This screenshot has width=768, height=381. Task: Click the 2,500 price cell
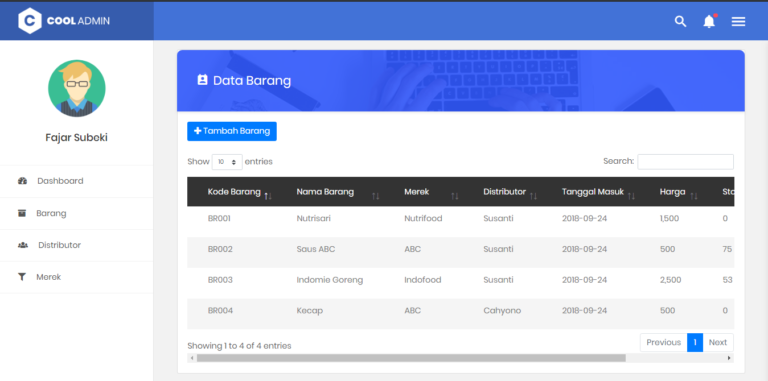[x=670, y=280]
